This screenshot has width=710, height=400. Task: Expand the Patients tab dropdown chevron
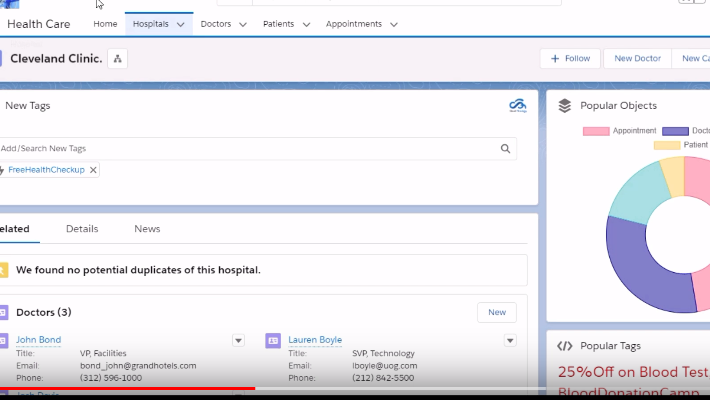click(306, 24)
